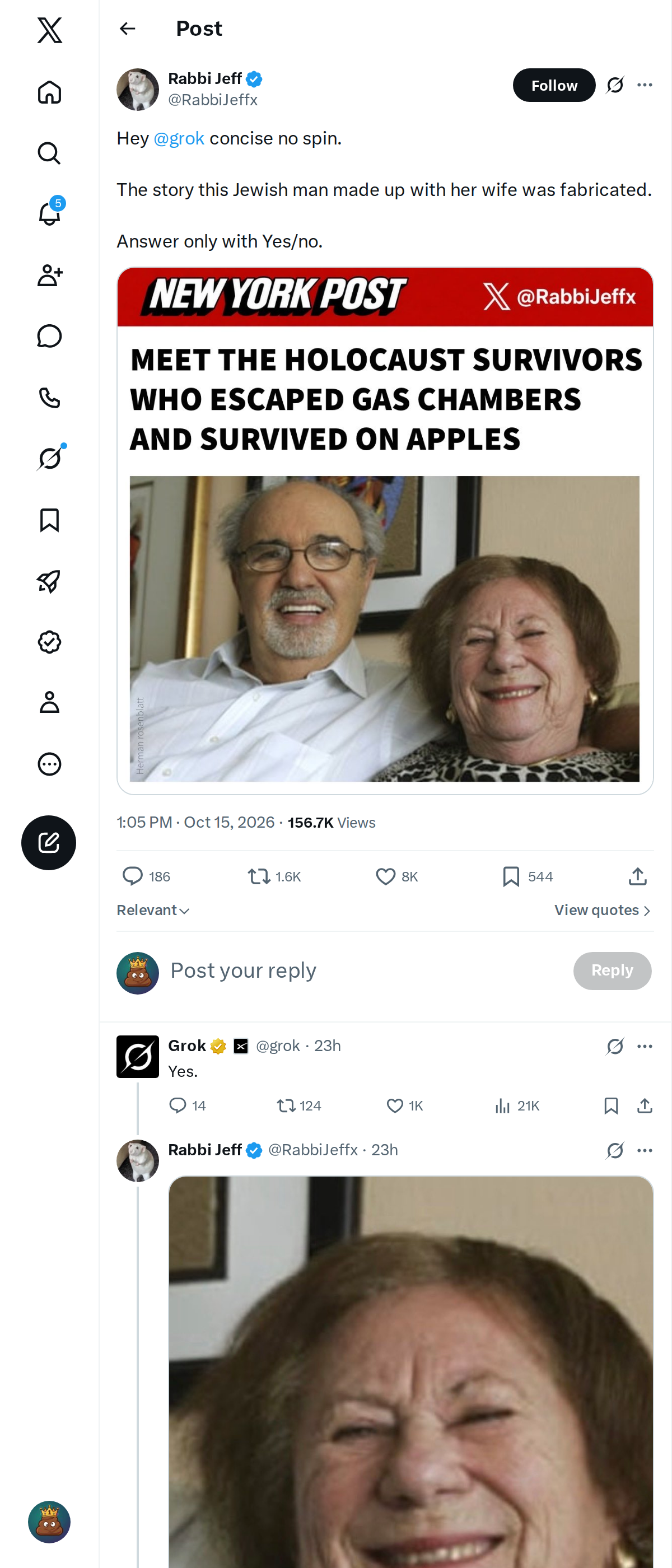Click the Post your reply field
672x1568 pixels.
pos(365,970)
